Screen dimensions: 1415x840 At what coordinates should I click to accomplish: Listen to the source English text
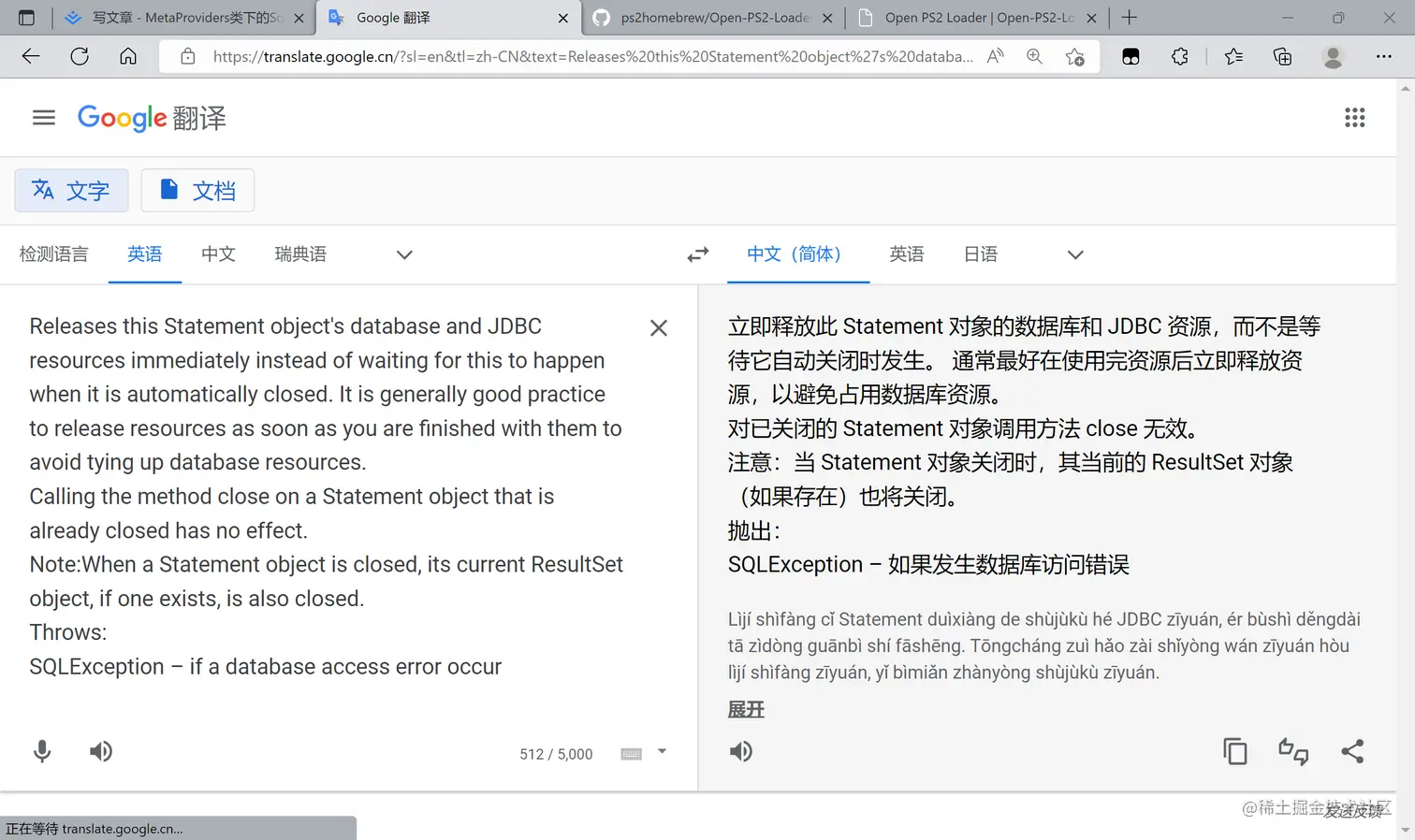(101, 751)
